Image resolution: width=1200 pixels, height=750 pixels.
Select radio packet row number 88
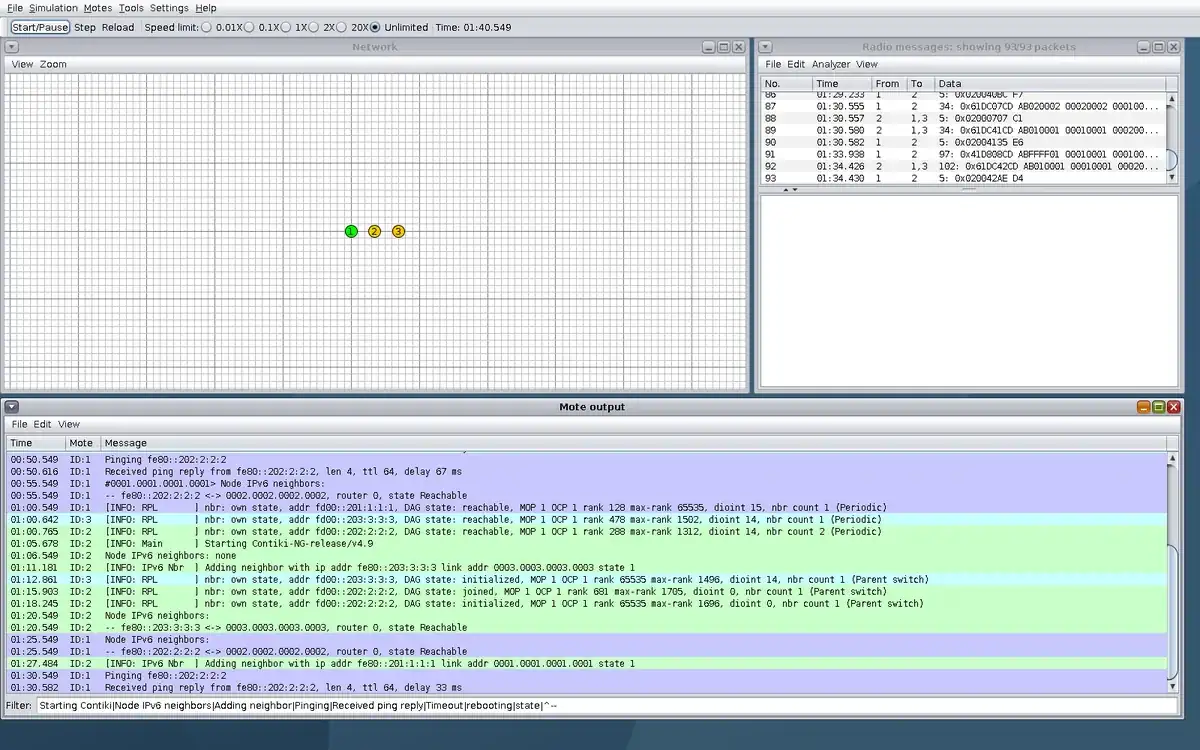[963, 118]
